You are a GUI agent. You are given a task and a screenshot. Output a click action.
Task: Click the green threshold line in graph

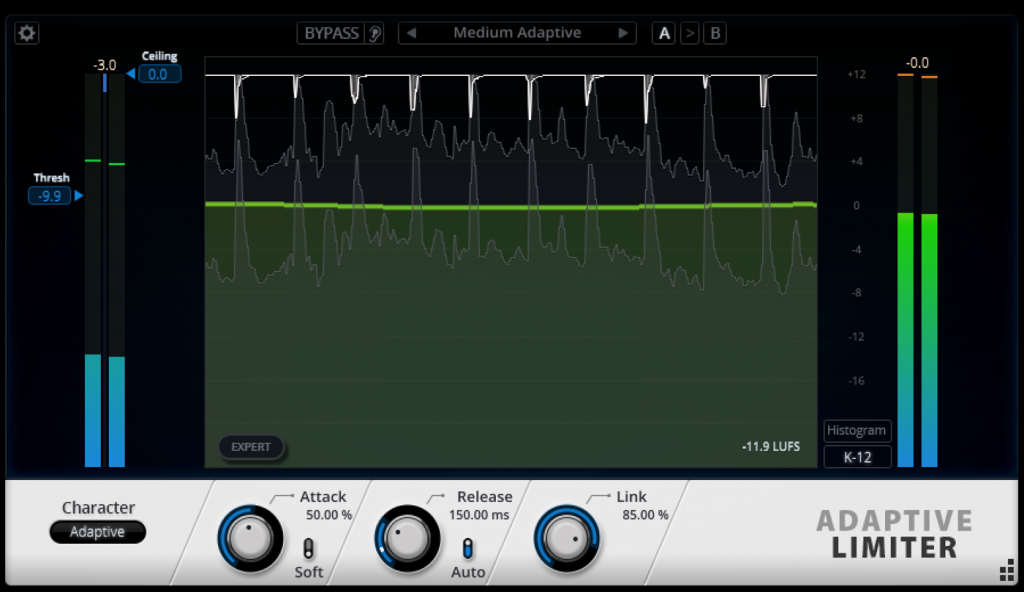click(x=511, y=206)
